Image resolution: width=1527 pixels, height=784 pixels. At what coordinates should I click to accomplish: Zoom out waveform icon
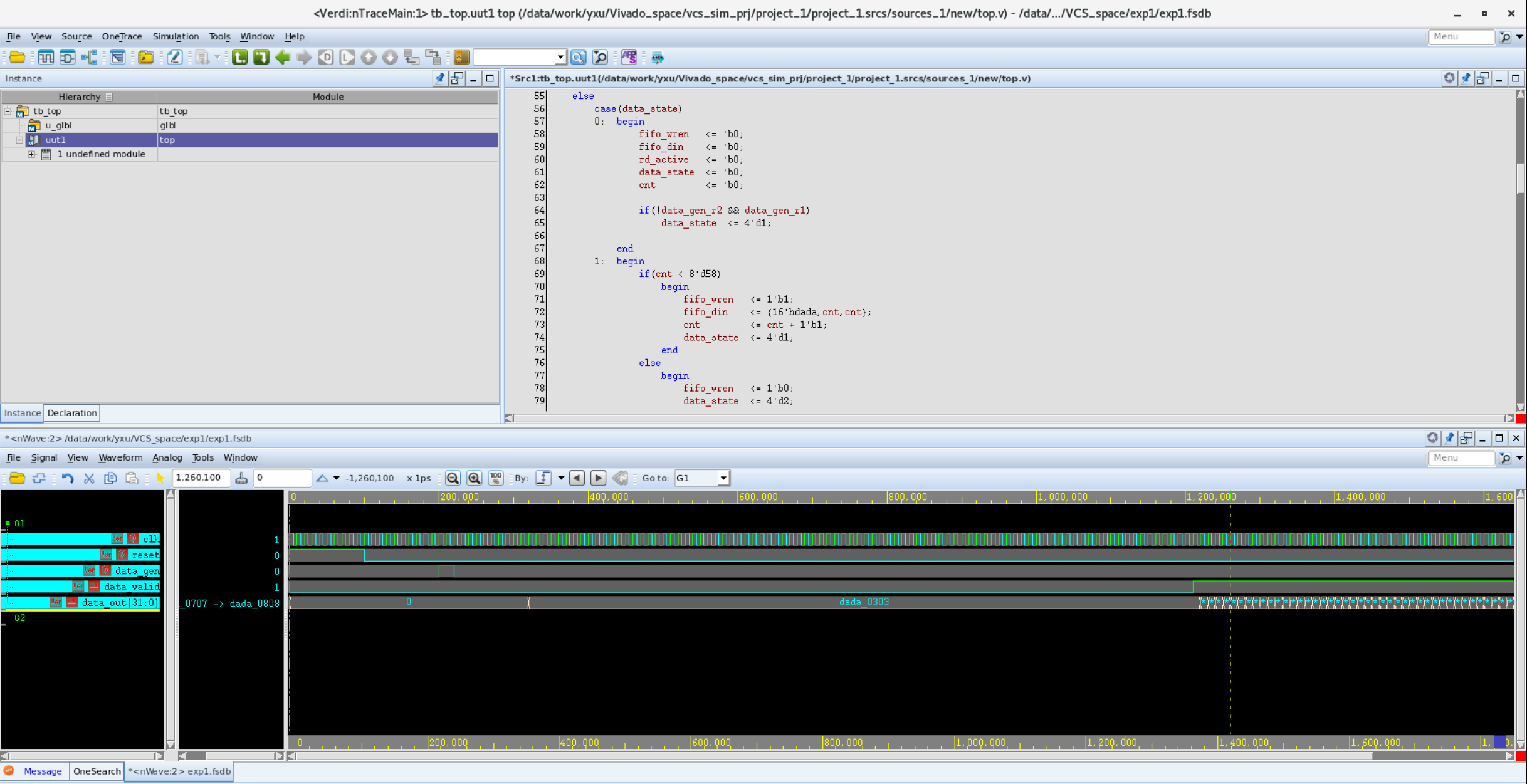453,478
